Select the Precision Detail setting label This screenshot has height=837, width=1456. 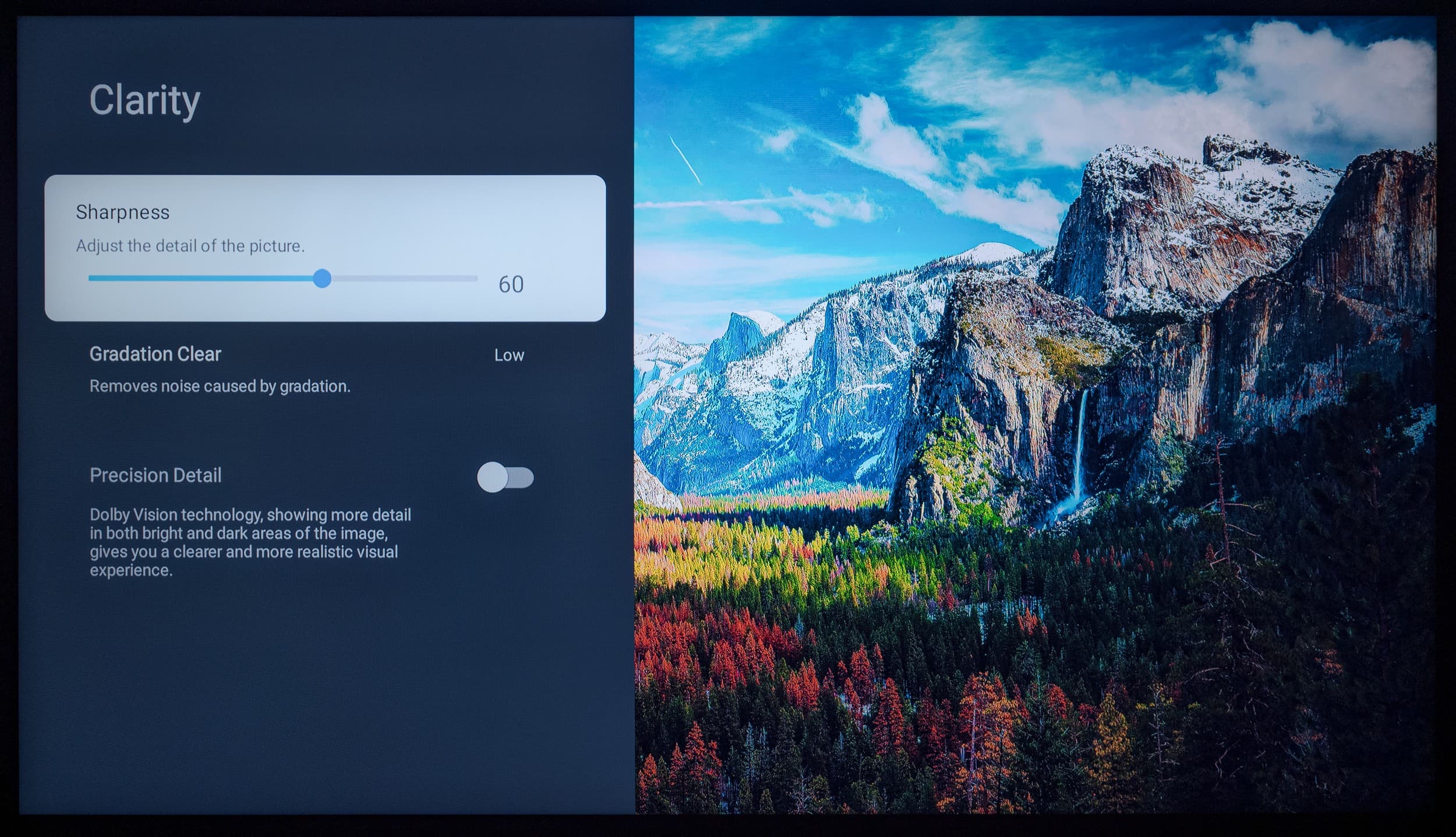(156, 475)
